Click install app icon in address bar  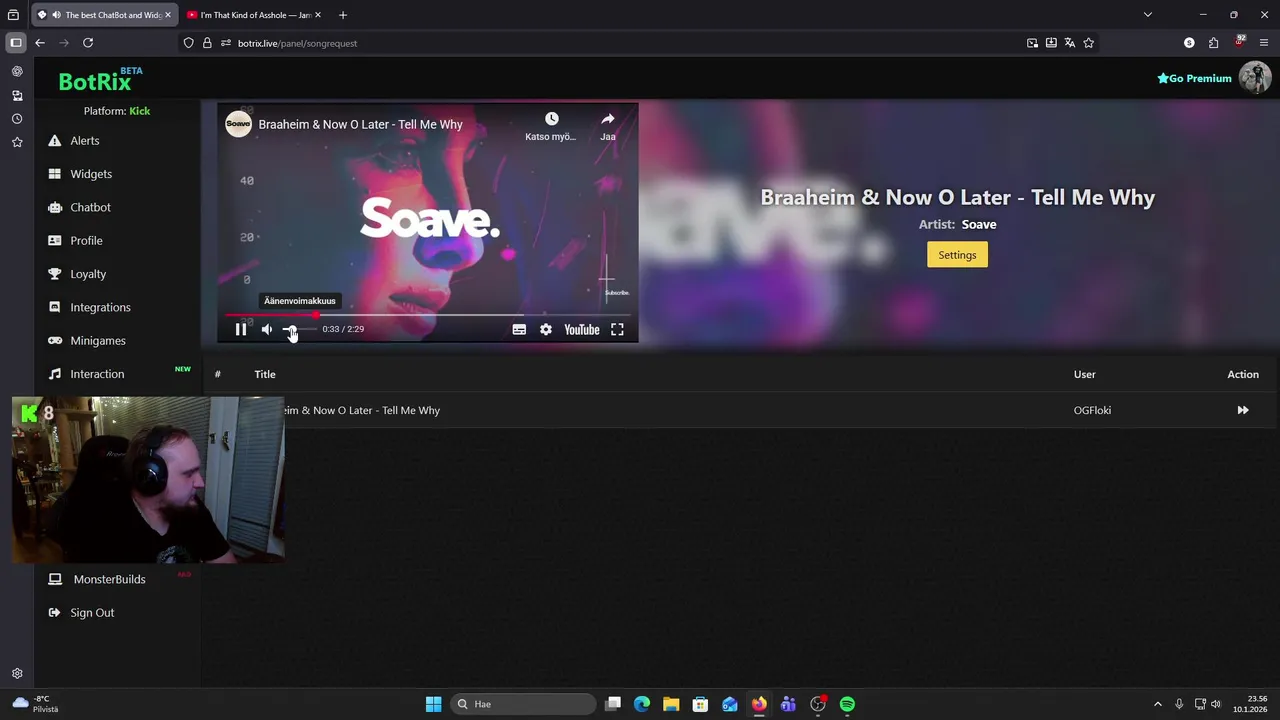(x=1051, y=43)
